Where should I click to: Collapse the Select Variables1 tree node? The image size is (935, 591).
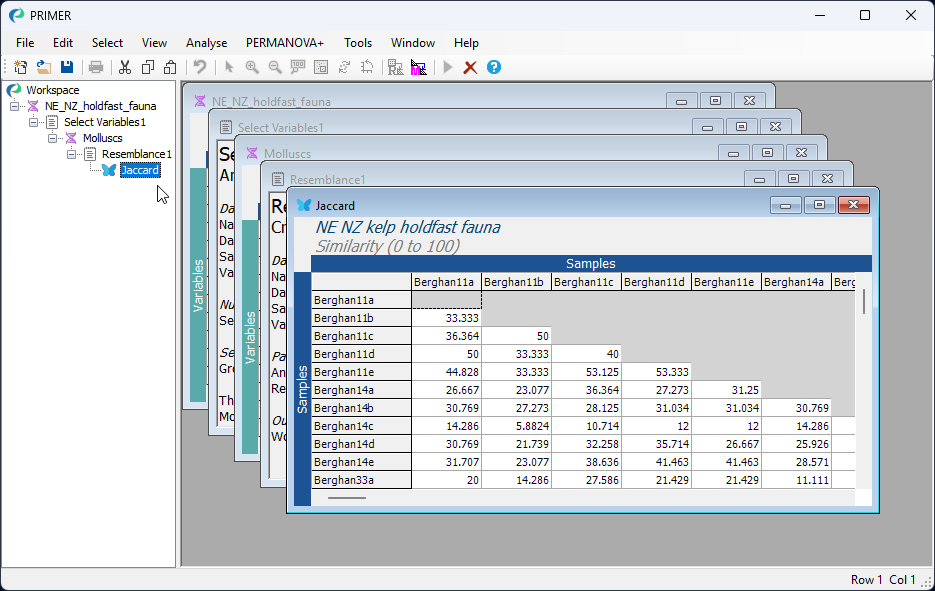[x=33, y=122]
